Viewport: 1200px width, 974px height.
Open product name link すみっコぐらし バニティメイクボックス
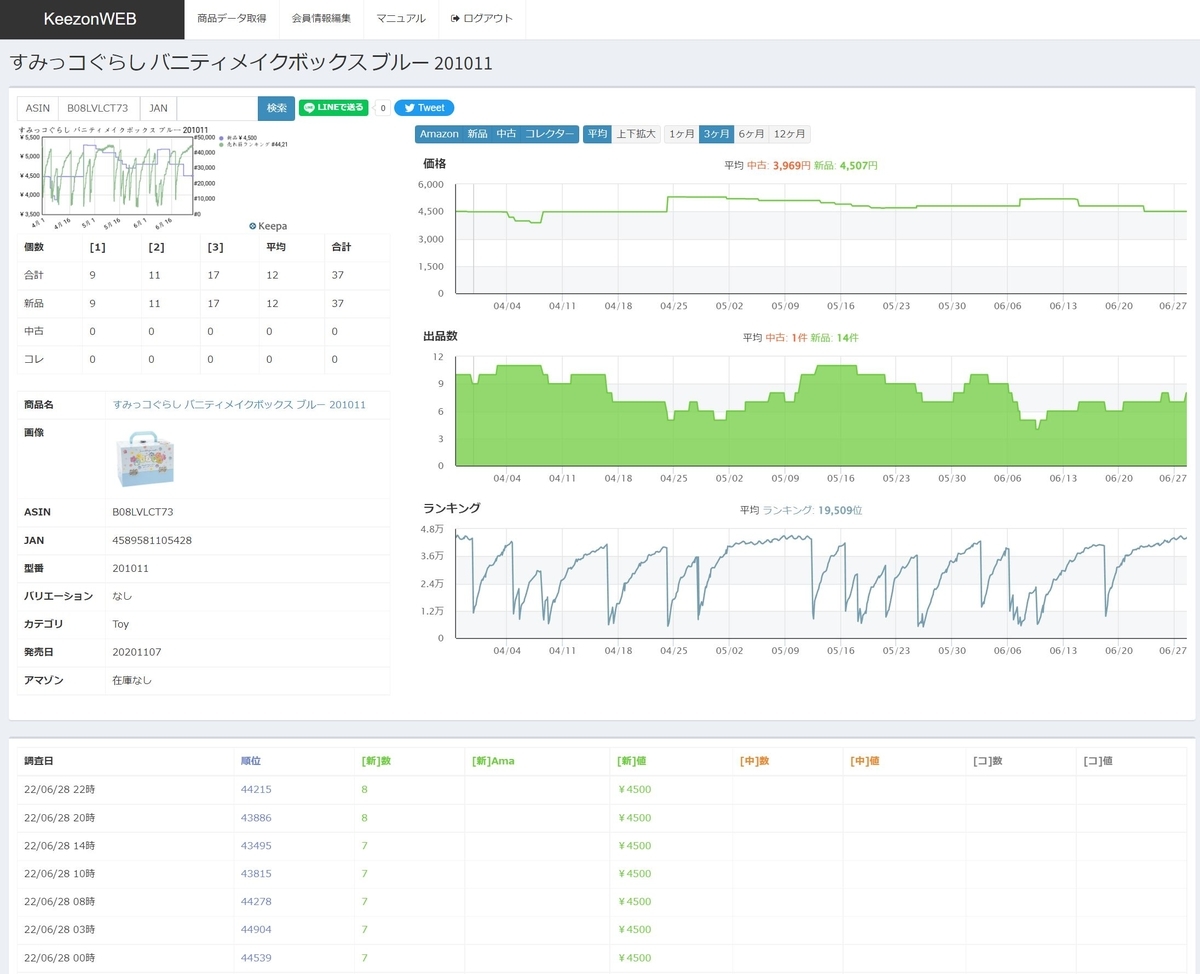coord(239,405)
